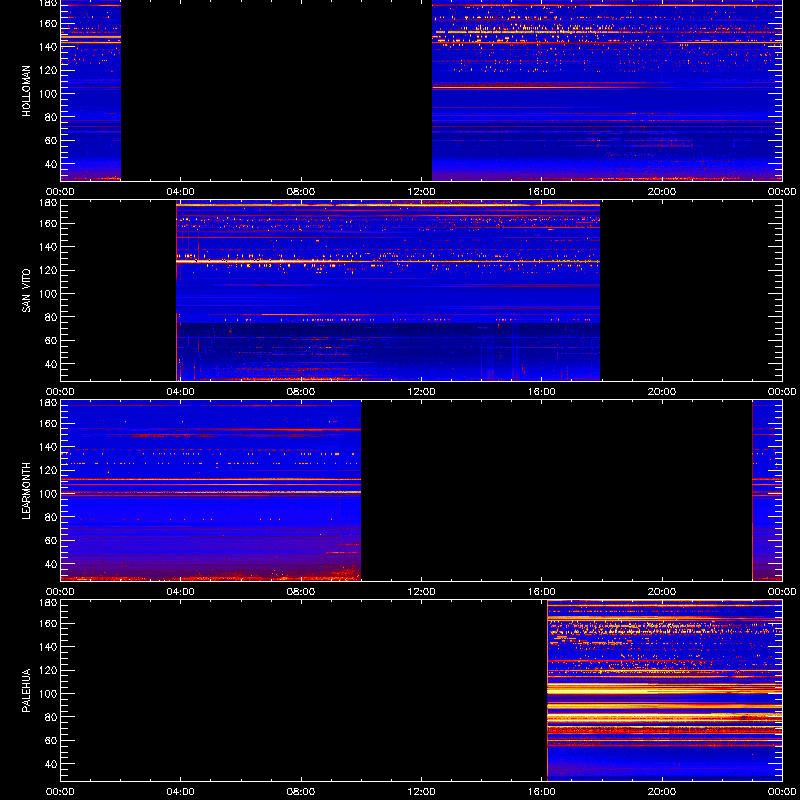Select the 180 frequency label on SAN VITO axis
This screenshot has height=800, width=800.
(48, 203)
